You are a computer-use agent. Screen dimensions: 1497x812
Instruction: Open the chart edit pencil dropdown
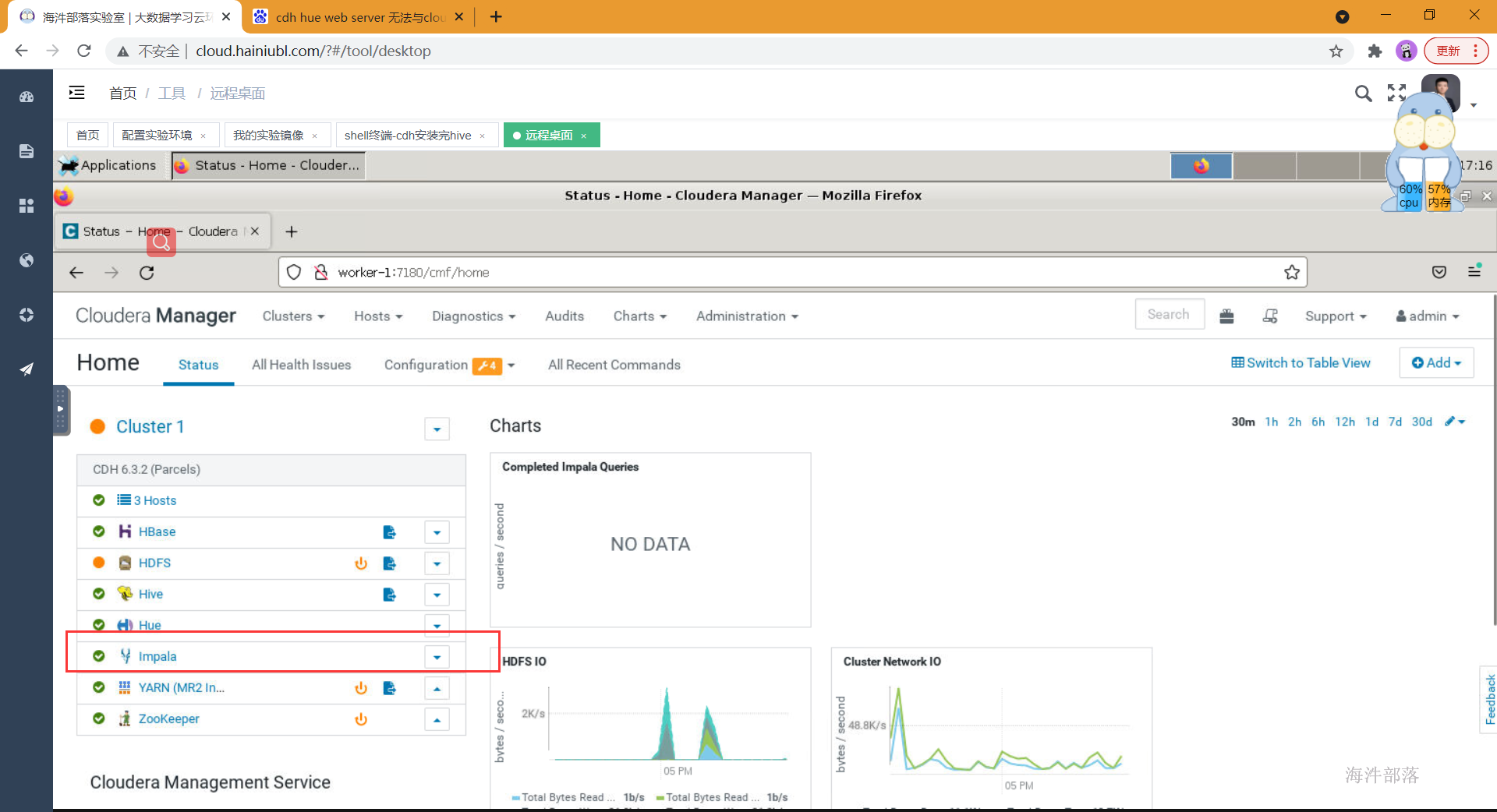coord(1455,422)
